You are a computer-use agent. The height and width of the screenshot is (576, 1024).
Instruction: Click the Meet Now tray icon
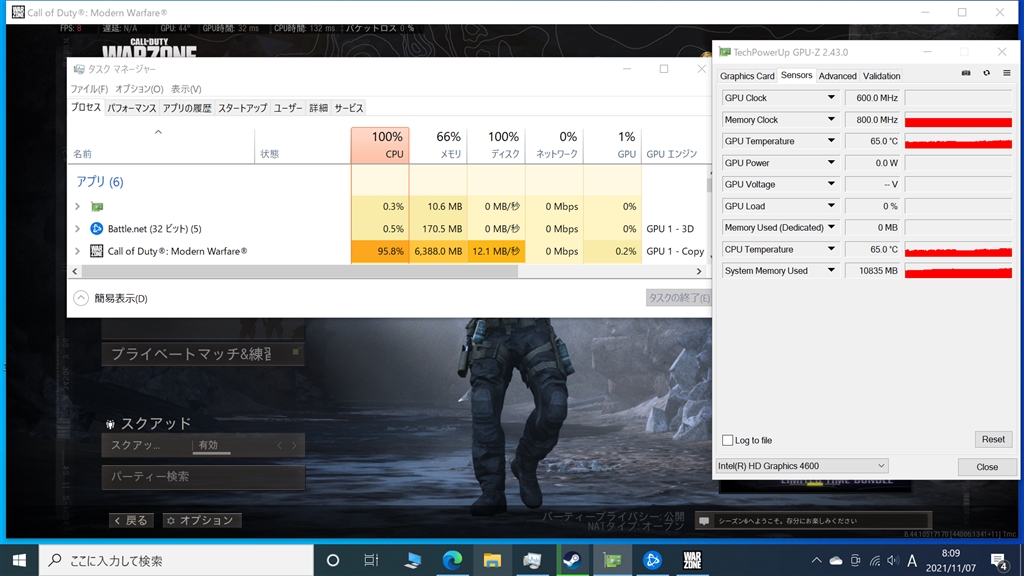856,560
